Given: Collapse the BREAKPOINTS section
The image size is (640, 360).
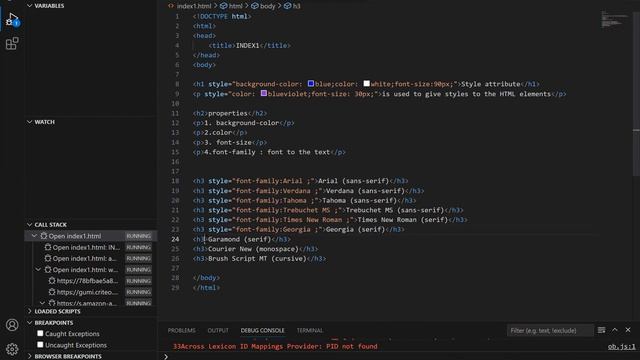Looking at the screenshot, I should click(29, 322).
